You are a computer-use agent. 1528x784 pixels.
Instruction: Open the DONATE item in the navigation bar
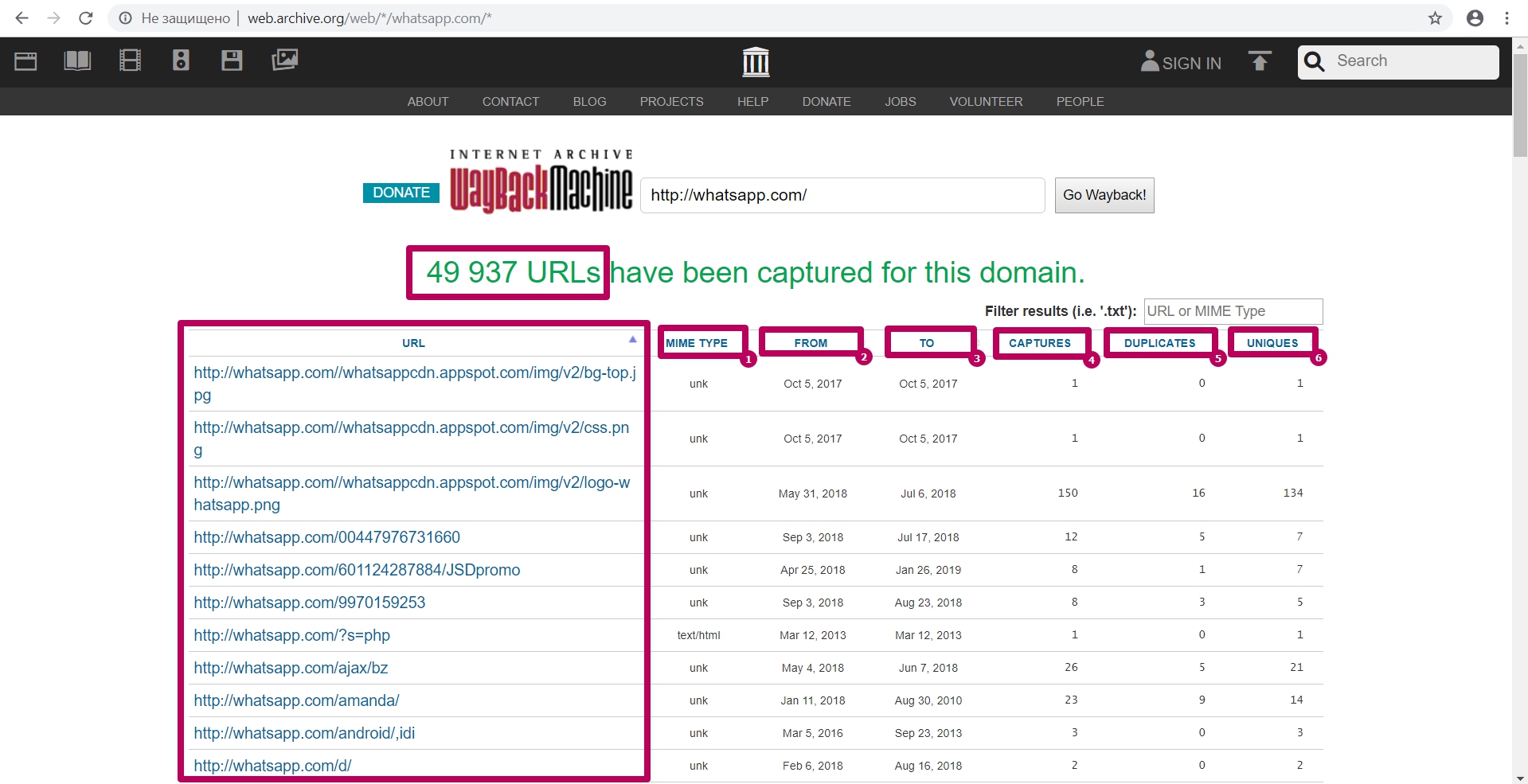[827, 102]
